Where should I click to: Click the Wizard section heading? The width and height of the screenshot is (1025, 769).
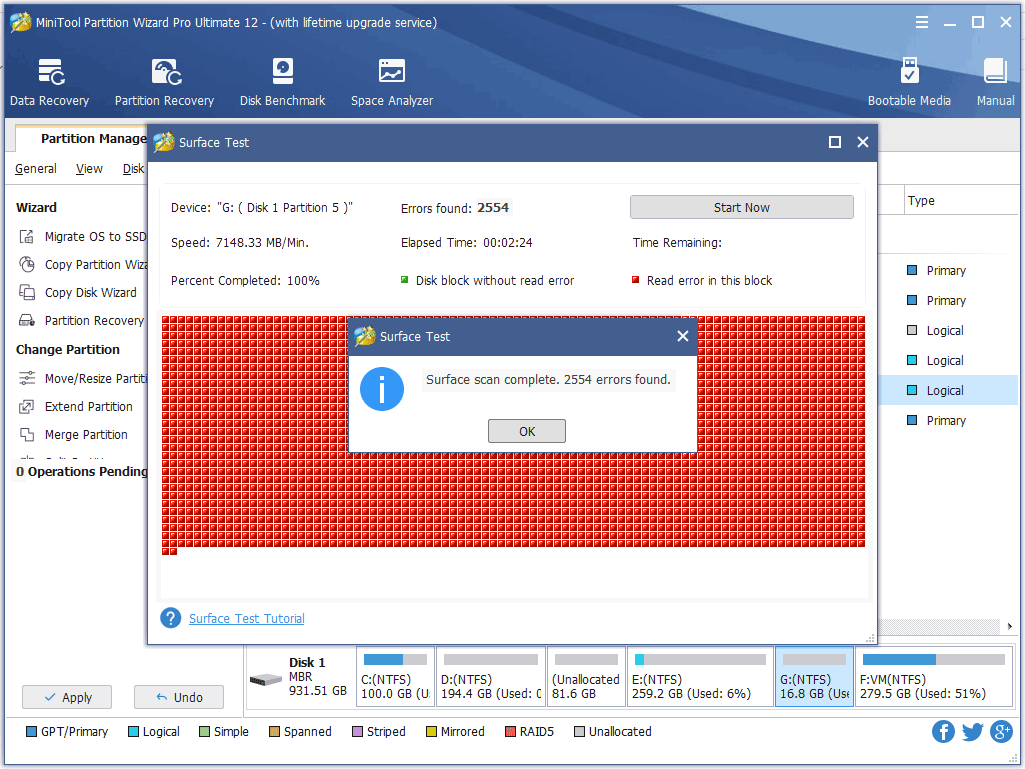coord(37,207)
